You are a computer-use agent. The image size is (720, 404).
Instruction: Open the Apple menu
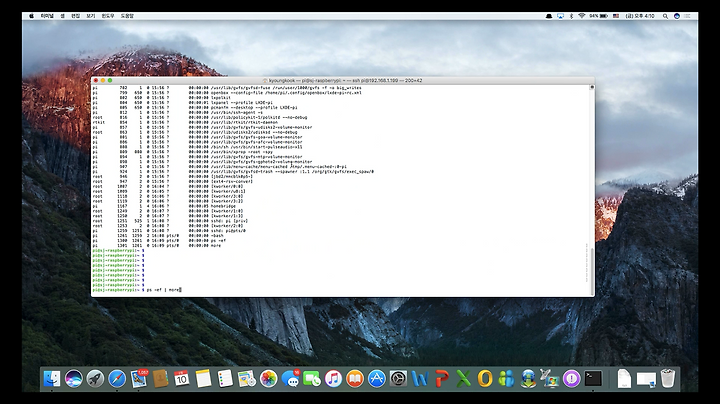32,16
